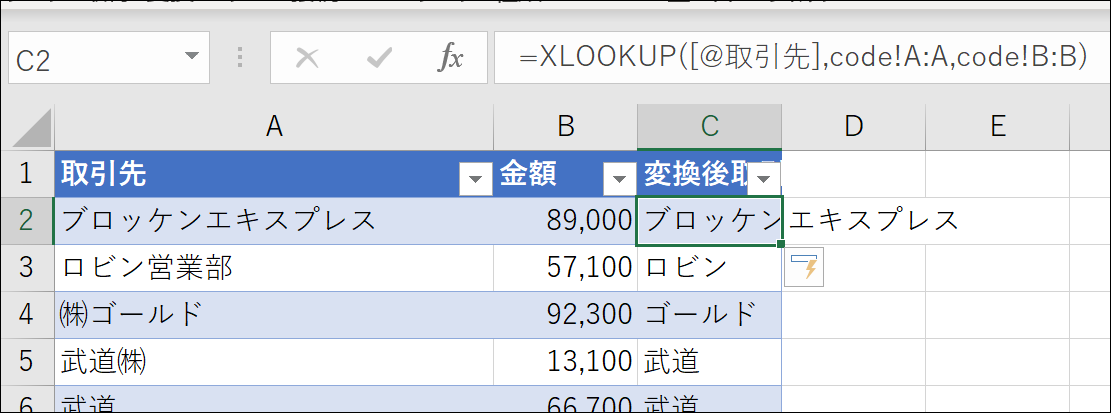
Task: Click header cell 金額
Action: click(x=565, y=174)
